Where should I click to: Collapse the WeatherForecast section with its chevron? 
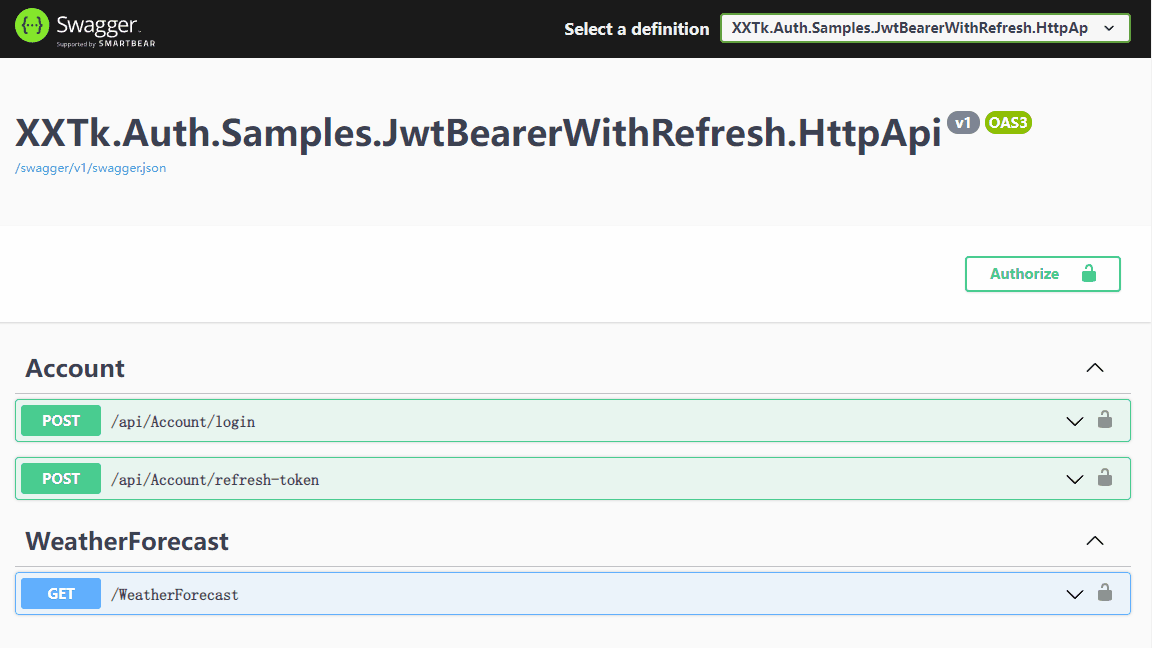(x=1095, y=541)
